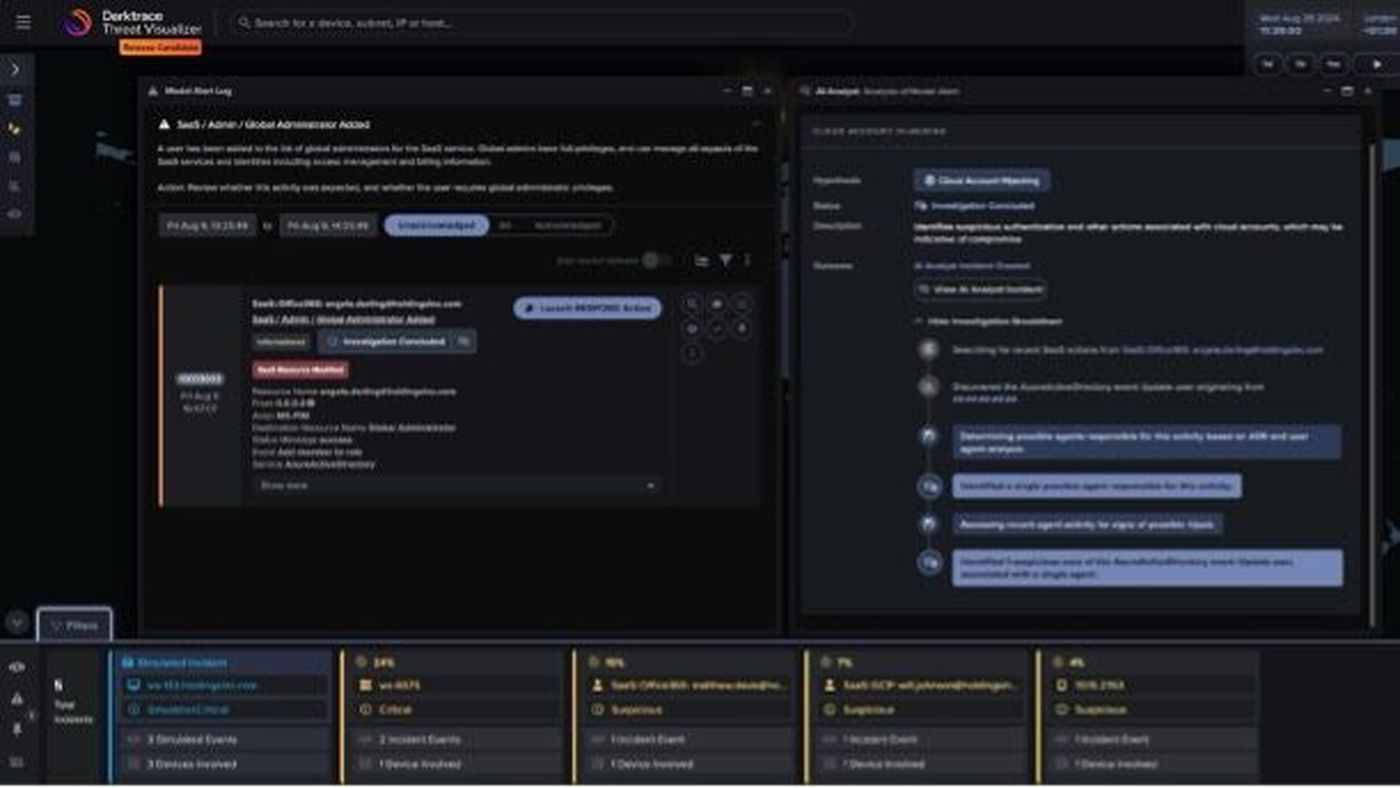
Task: Click the bottom single circular icon on alert card
Action: point(692,353)
